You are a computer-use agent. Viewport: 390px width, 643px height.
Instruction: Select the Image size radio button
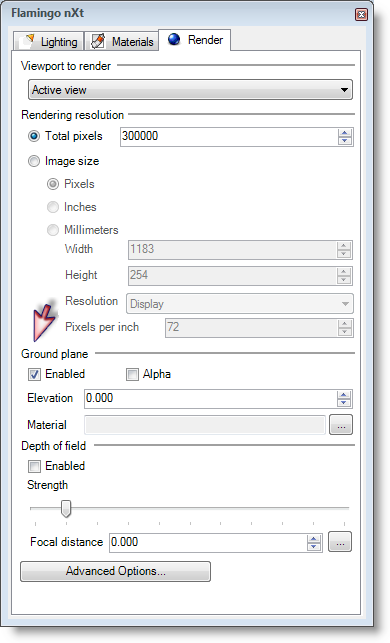pos(34,161)
